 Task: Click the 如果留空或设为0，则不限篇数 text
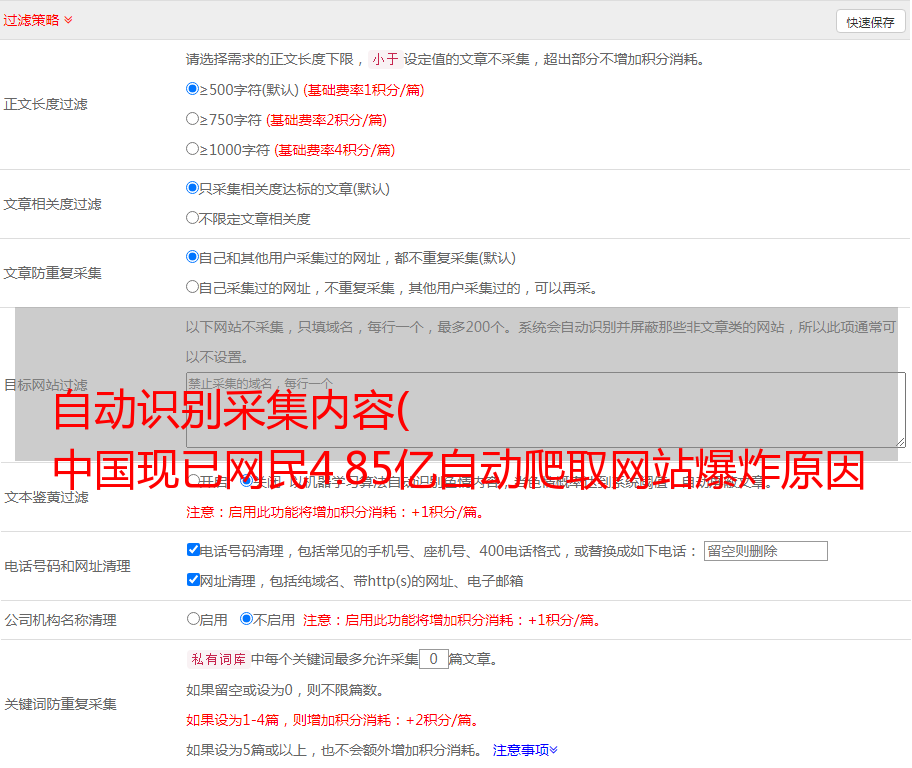point(285,691)
